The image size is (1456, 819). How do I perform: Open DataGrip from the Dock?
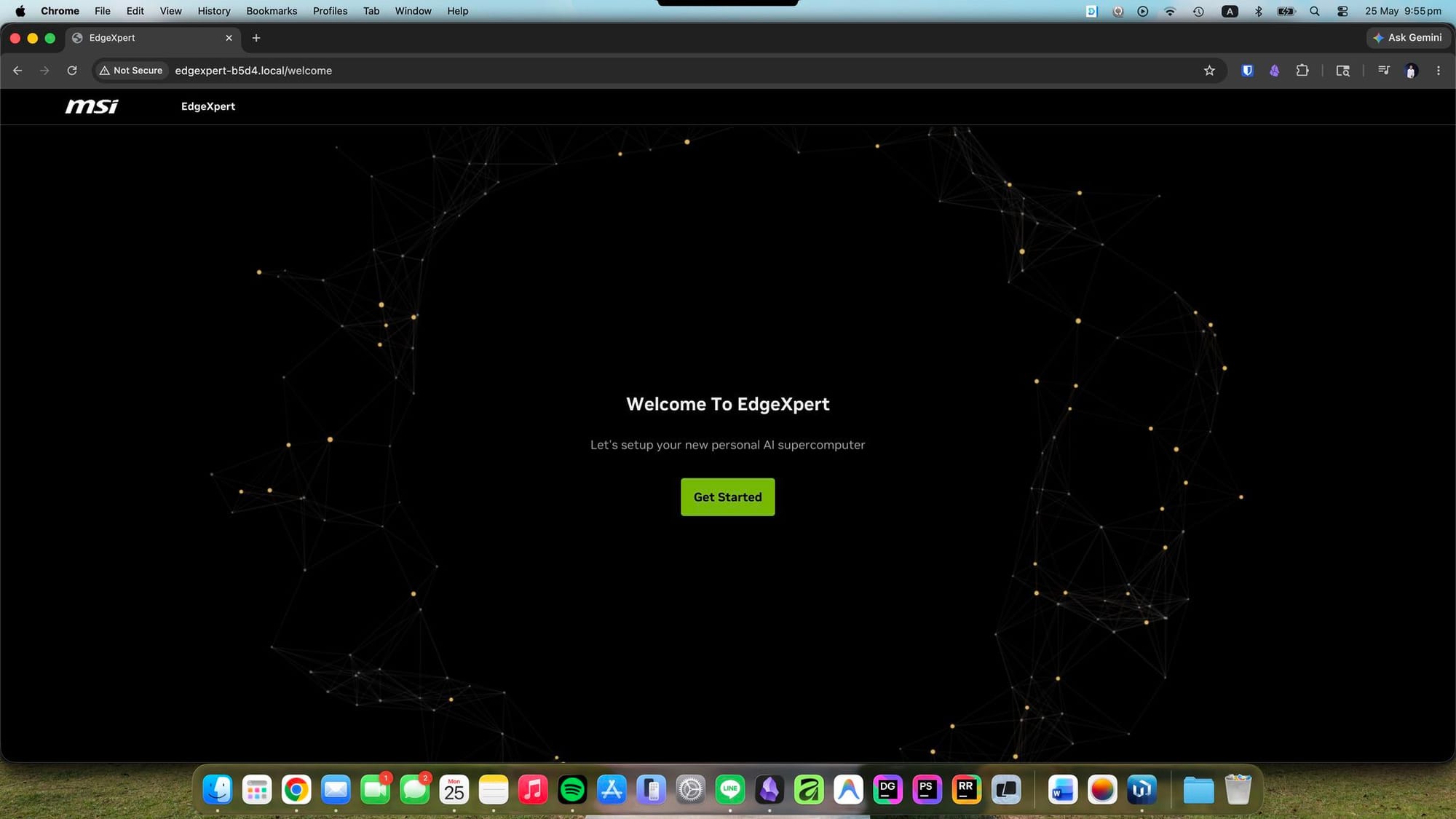pos(887,789)
